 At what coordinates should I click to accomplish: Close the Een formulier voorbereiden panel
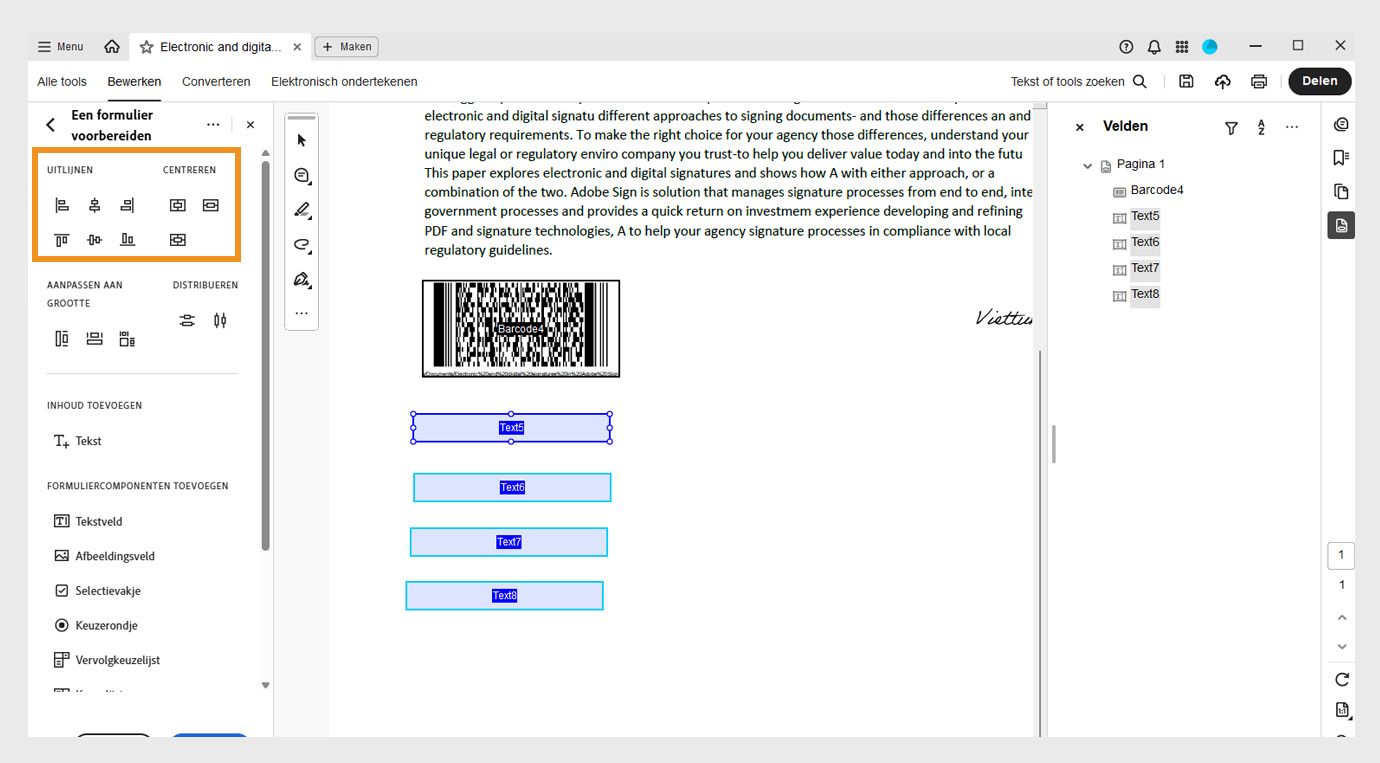(x=250, y=125)
